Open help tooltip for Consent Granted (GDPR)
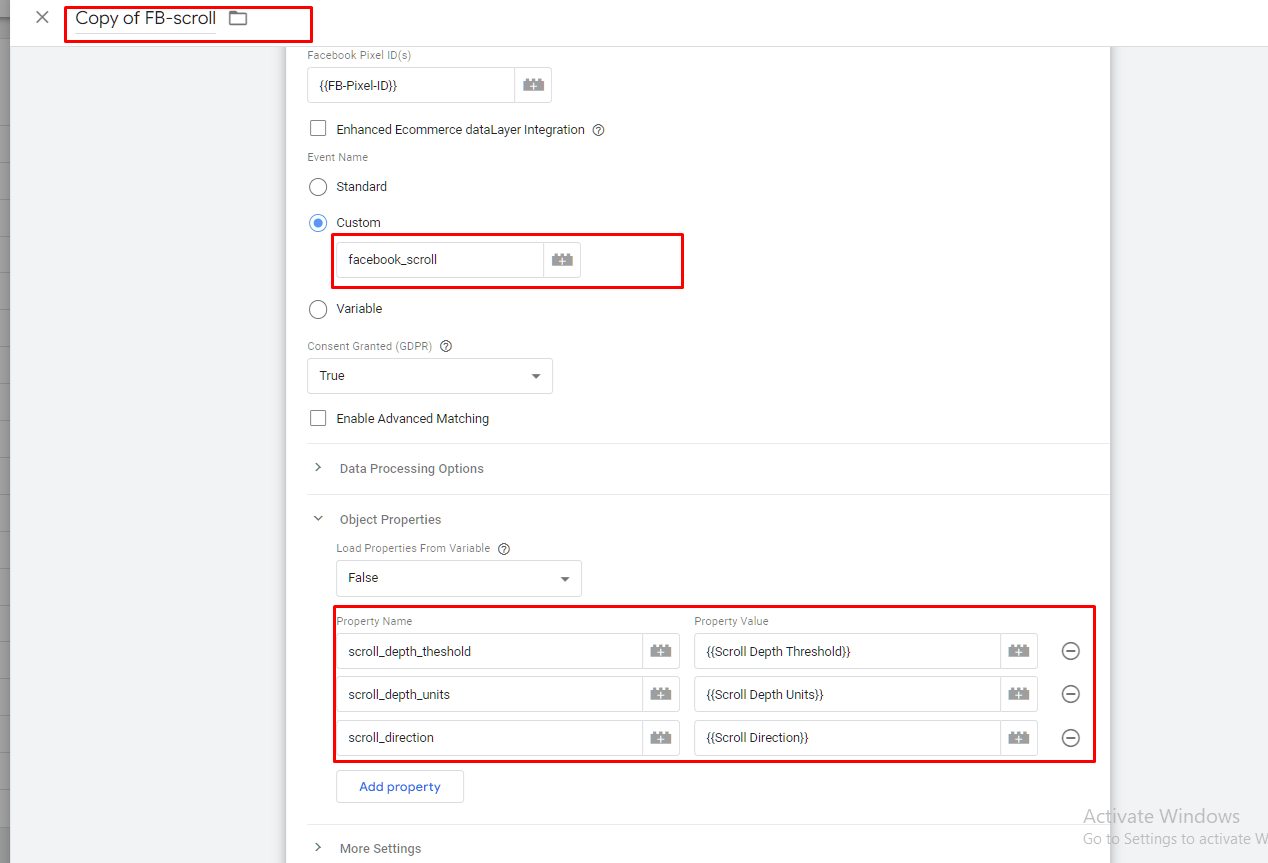This screenshot has height=863, width=1268. pyautogui.click(x=446, y=346)
